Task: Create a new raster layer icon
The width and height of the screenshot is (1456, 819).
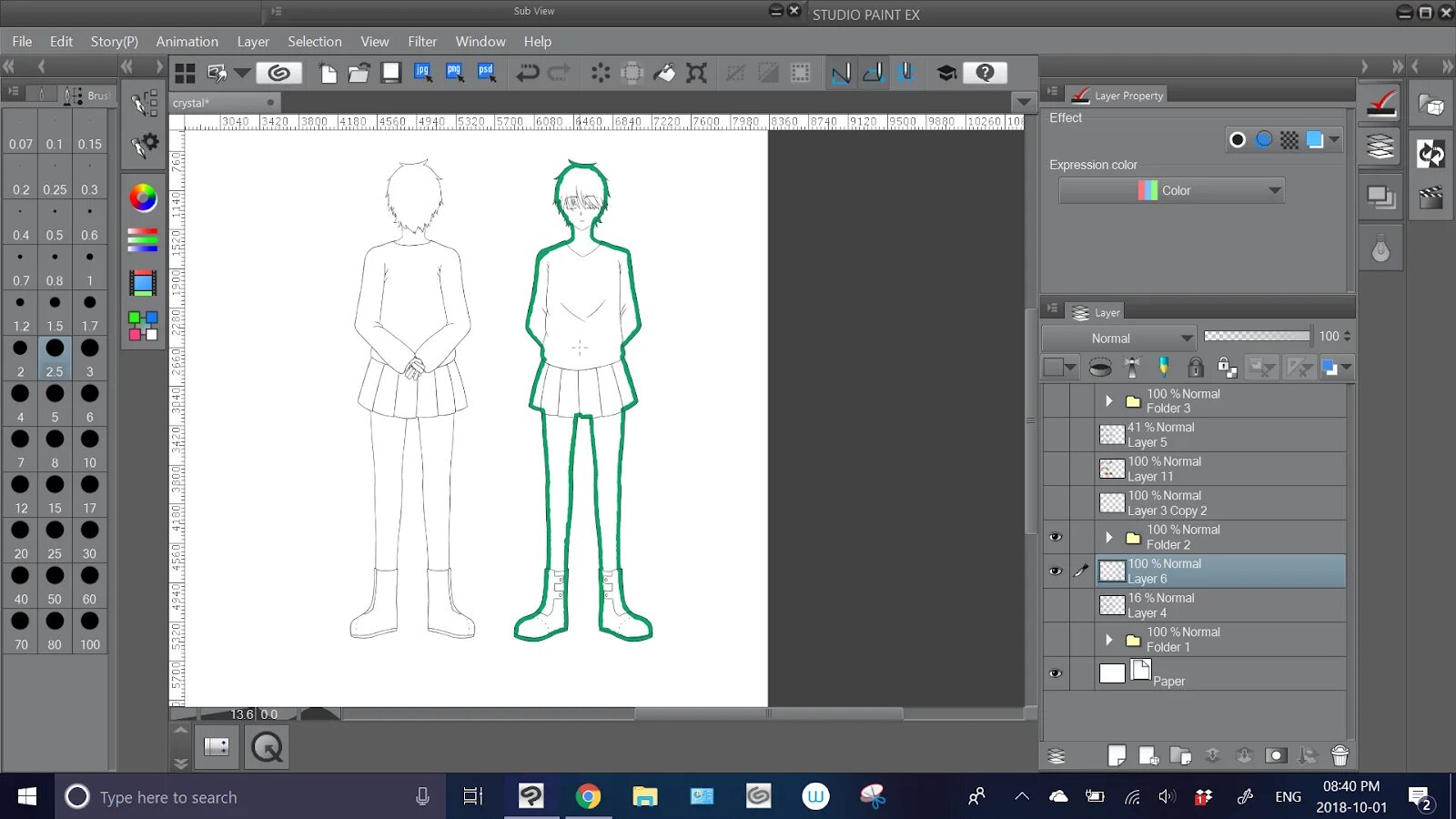Action: pyautogui.click(x=1117, y=755)
